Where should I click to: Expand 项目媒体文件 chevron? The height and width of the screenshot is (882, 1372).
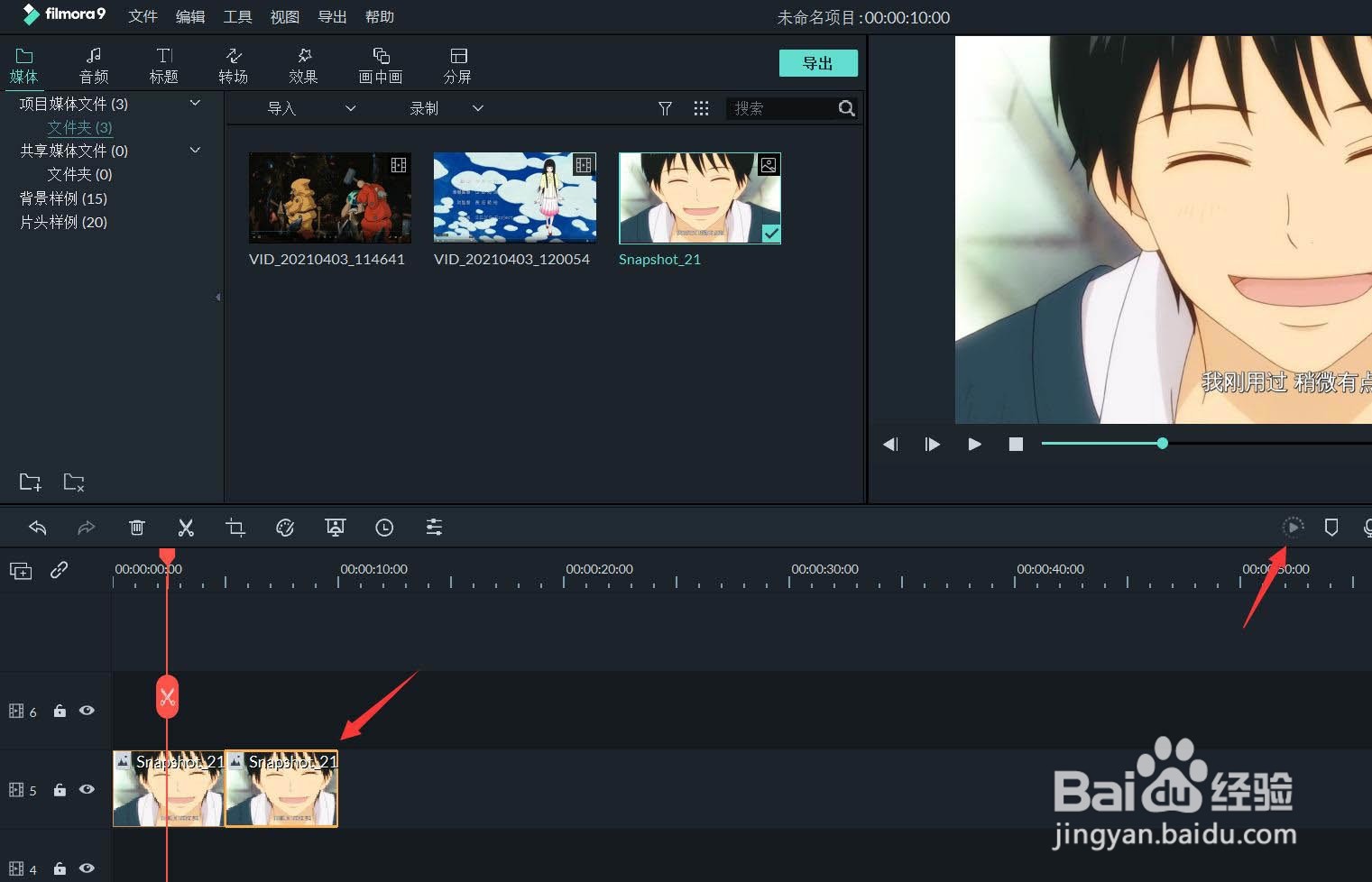[195, 103]
